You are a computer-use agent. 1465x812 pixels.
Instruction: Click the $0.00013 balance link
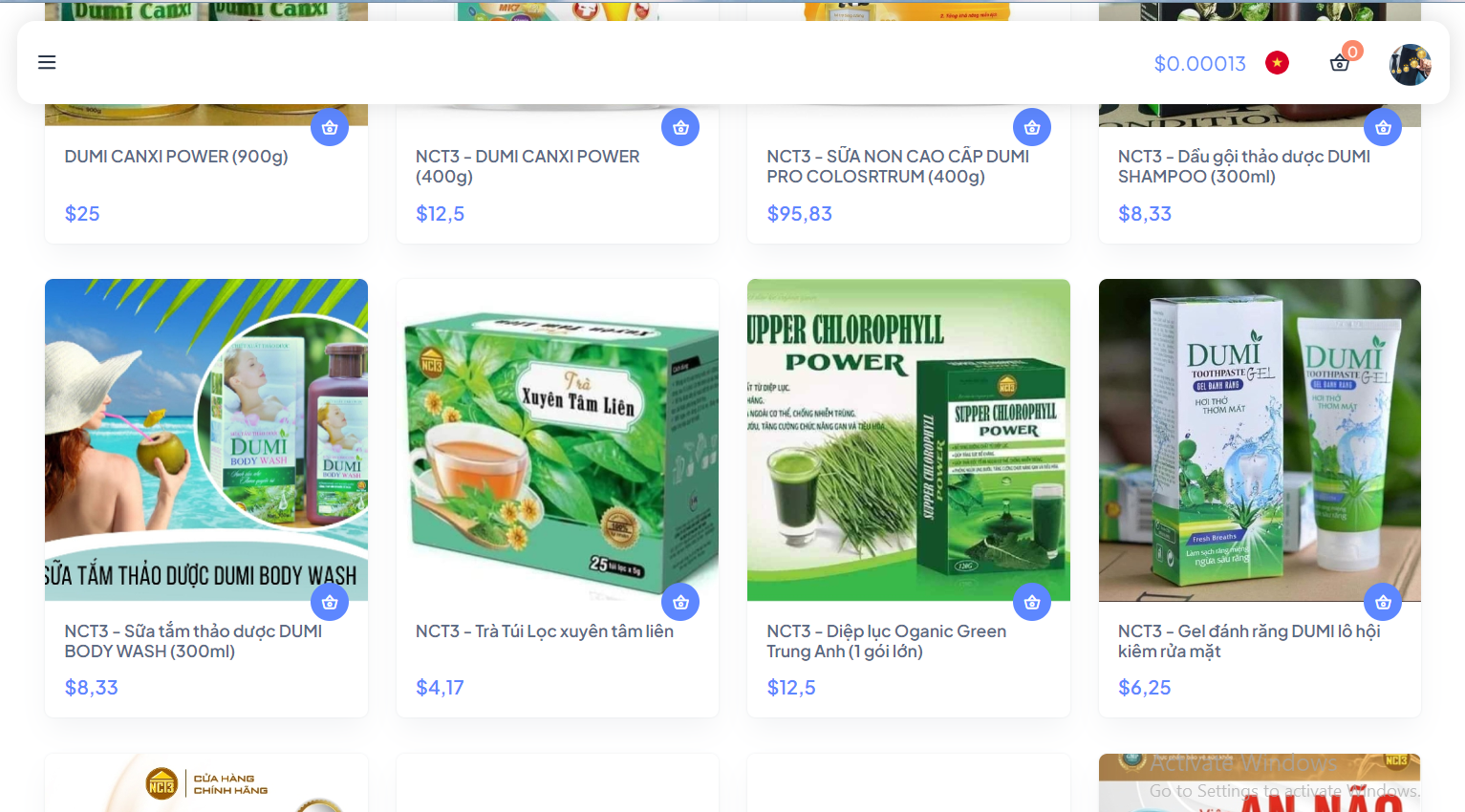(x=1199, y=63)
